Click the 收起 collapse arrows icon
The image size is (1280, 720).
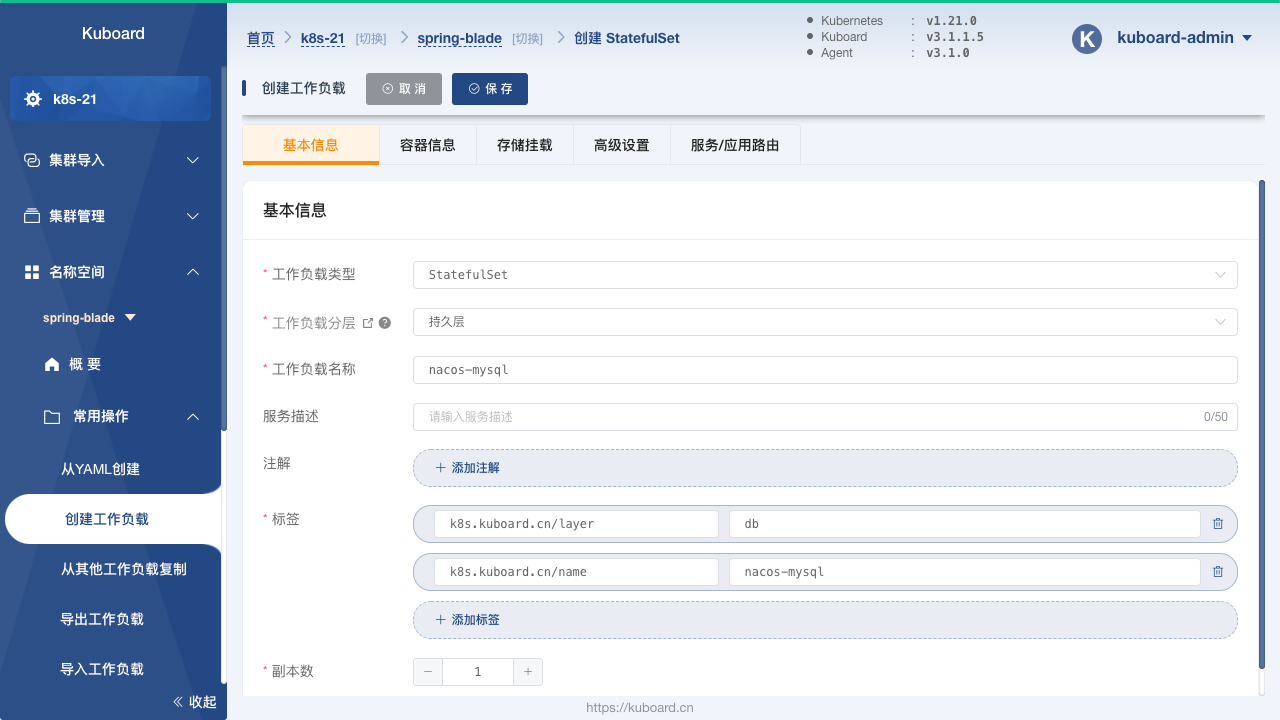click(179, 702)
